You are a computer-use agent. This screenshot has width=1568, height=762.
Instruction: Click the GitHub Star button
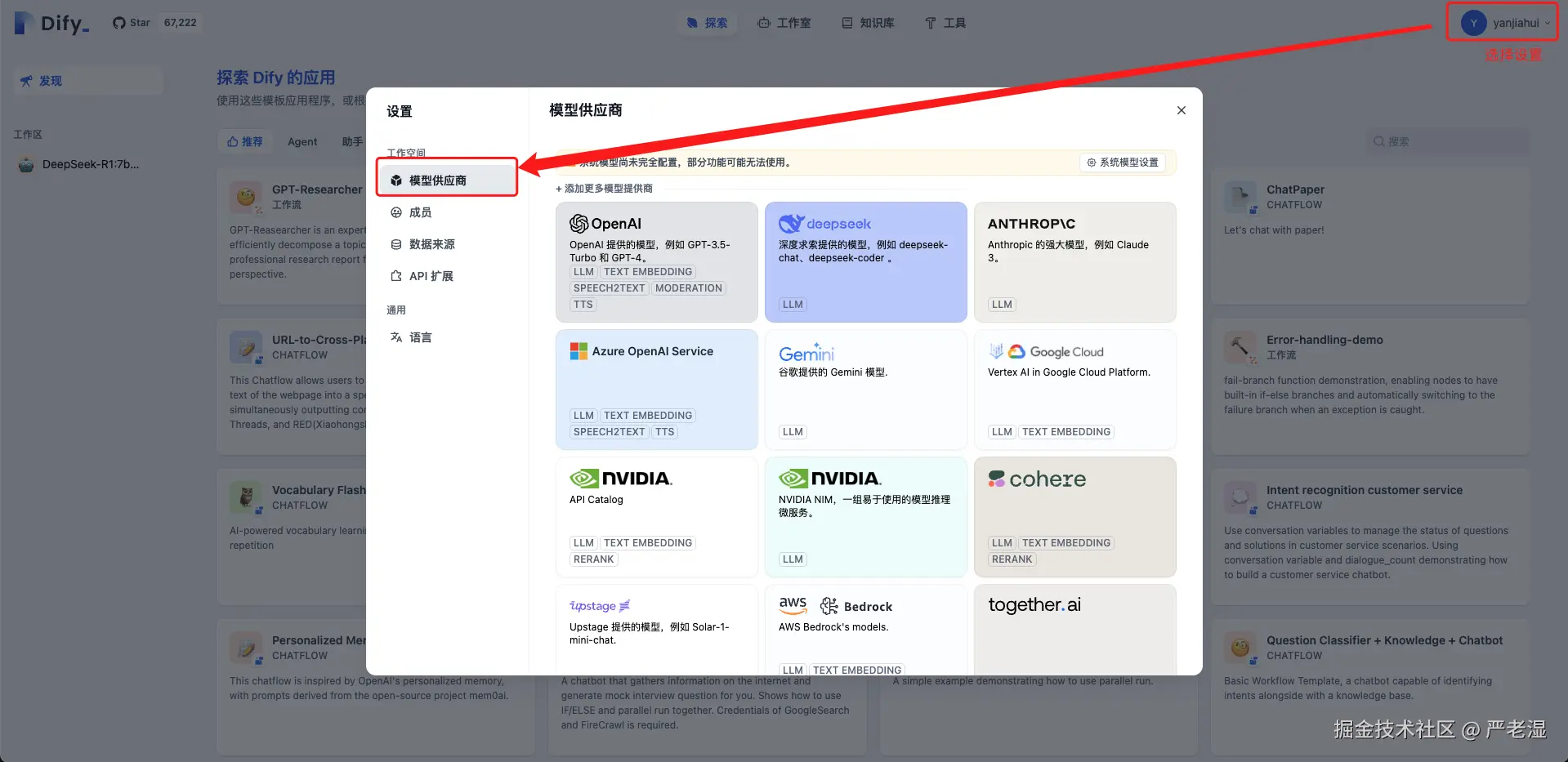pyautogui.click(x=132, y=23)
